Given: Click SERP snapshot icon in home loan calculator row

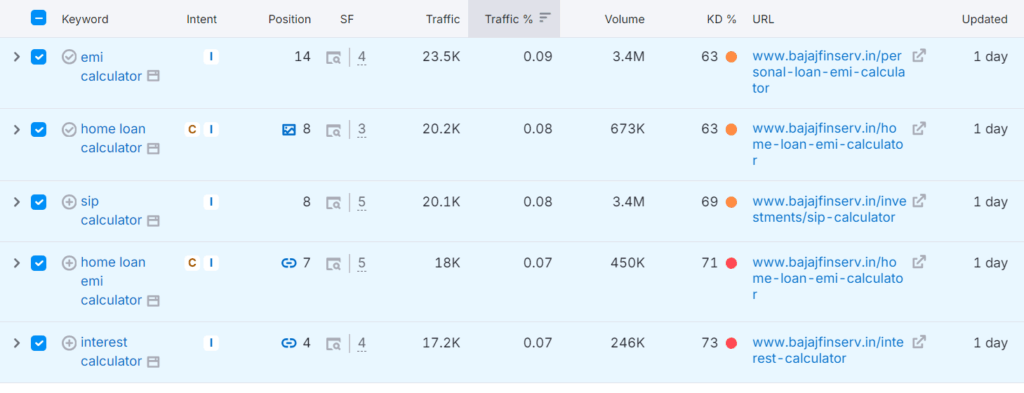Looking at the screenshot, I should pos(333,130).
